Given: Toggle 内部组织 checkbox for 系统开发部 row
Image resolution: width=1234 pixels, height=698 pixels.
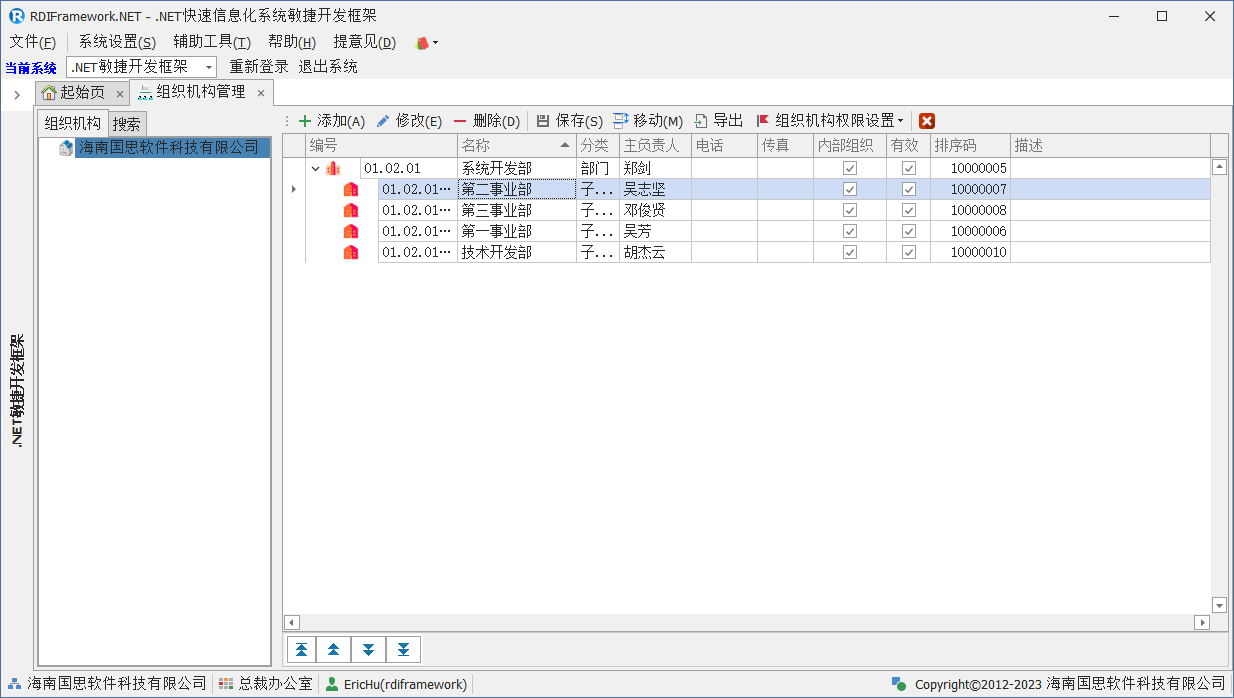Looking at the screenshot, I should pos(850,168).
